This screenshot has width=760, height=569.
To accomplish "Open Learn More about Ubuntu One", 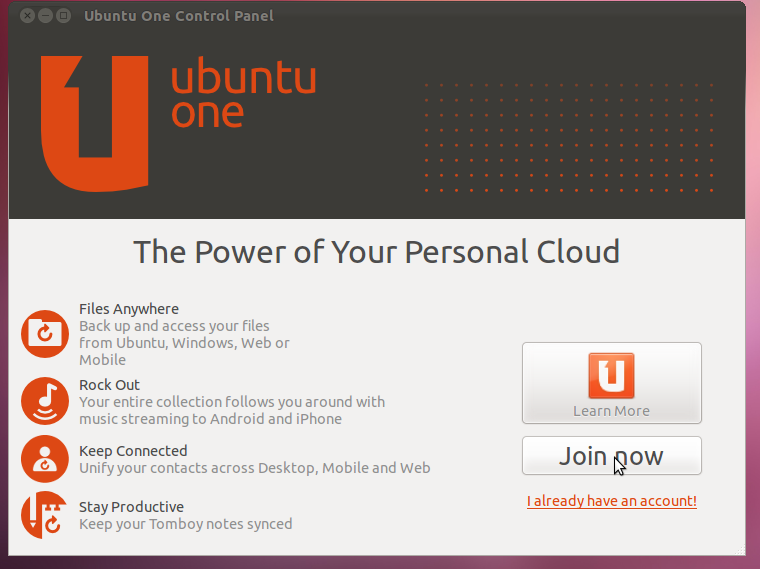I will point(612,383).
